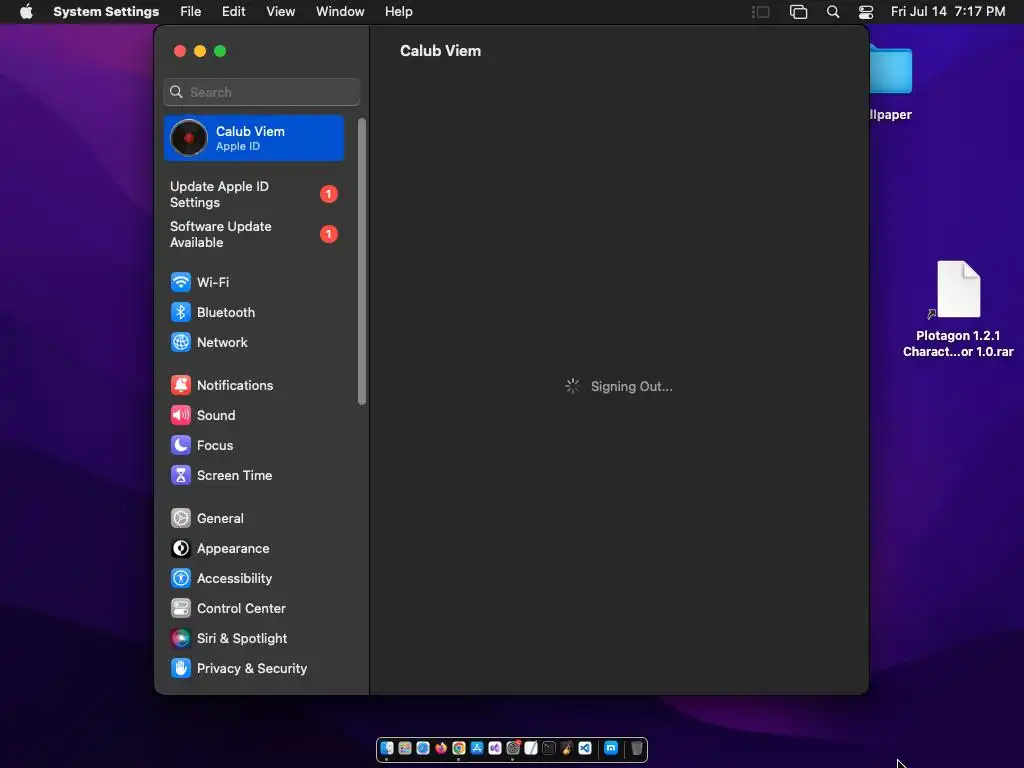Launch Google Chrome from the Dock
Viewport: 1024px width, 768px height.
(x=459, y=748)
